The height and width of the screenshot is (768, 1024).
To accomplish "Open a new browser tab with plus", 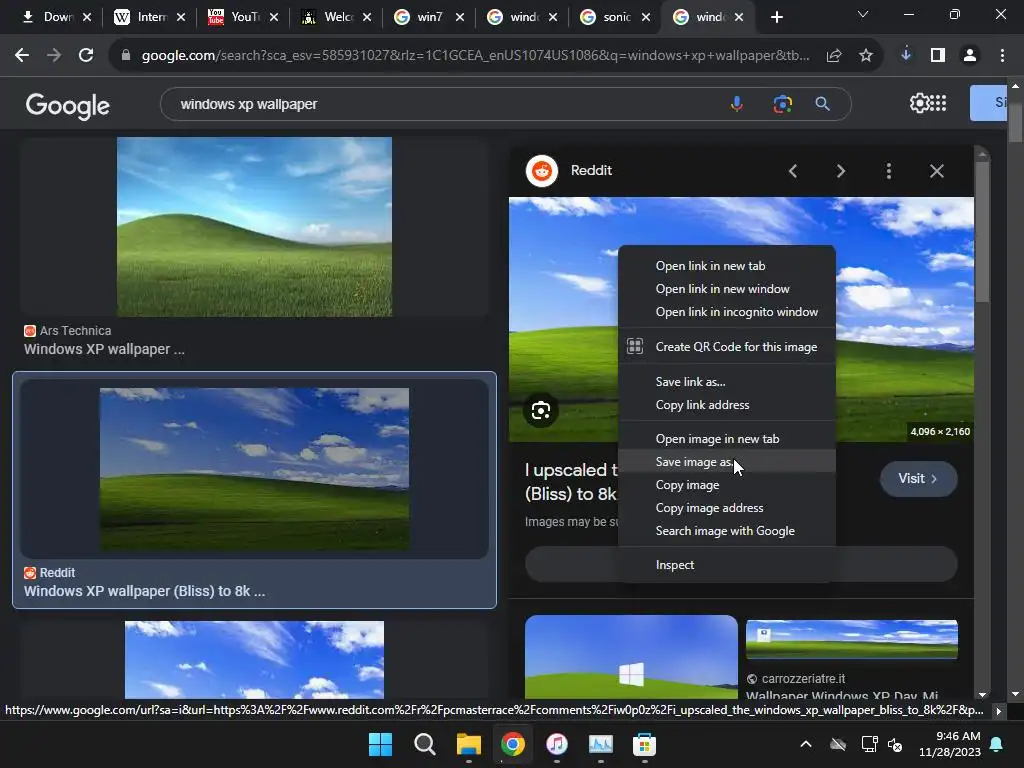I will pos(776,17).
